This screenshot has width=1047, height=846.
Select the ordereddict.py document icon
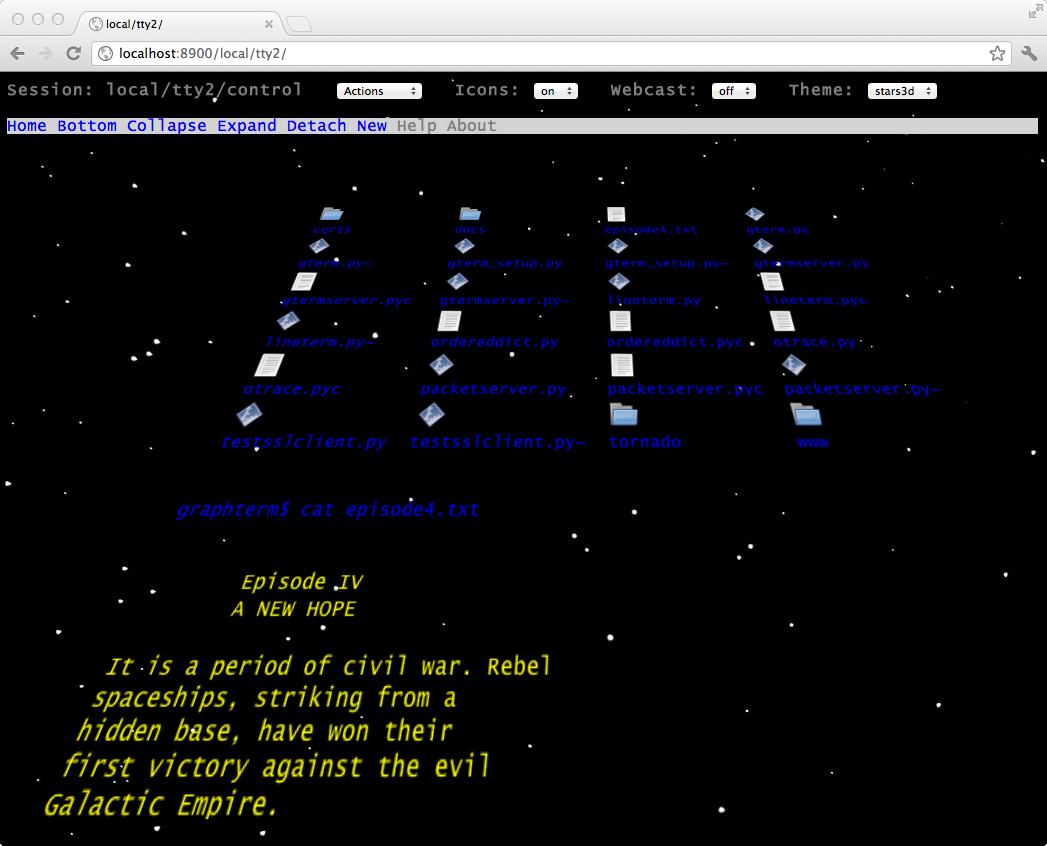pos(449,319)
